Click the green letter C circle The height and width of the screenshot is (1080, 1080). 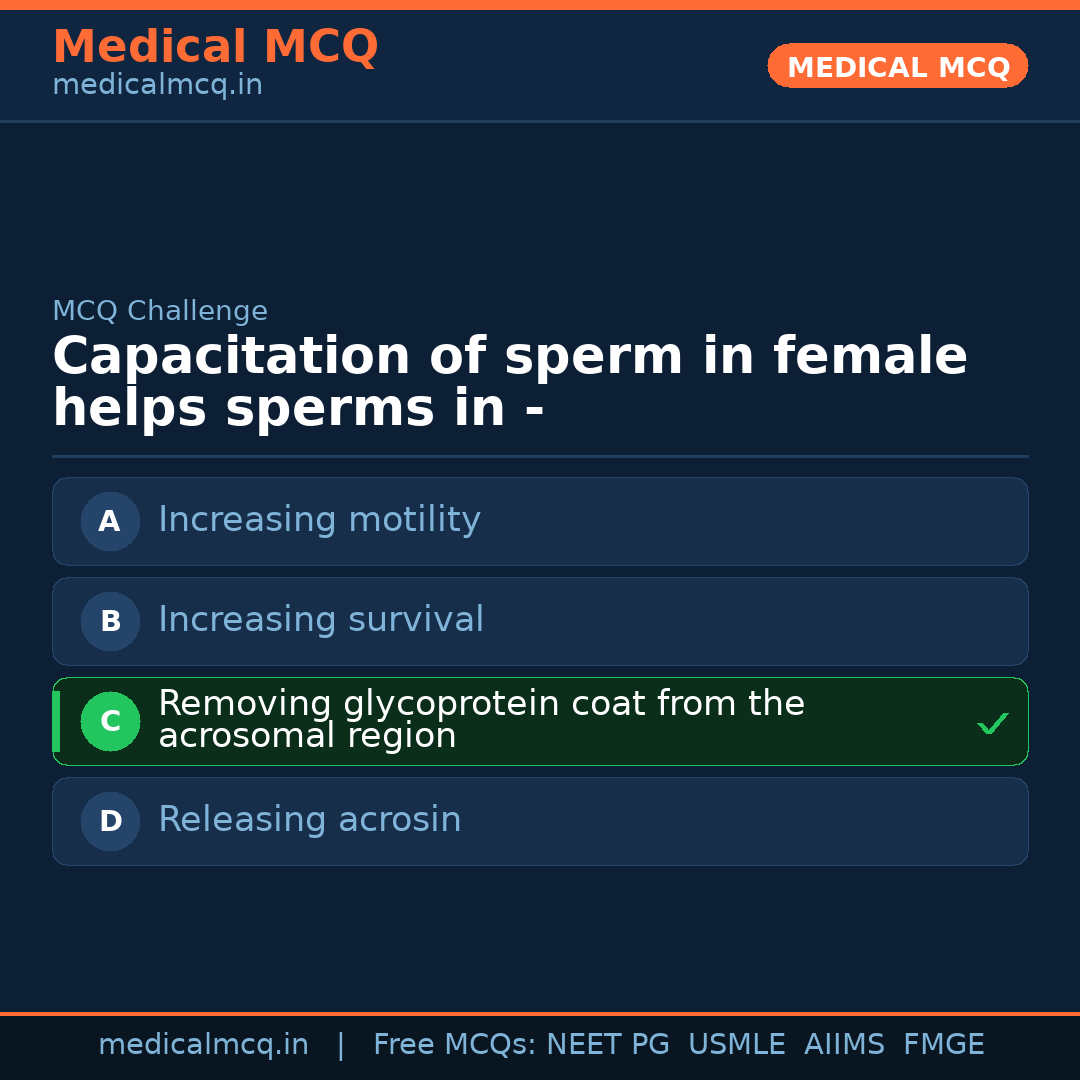(110, 721)
